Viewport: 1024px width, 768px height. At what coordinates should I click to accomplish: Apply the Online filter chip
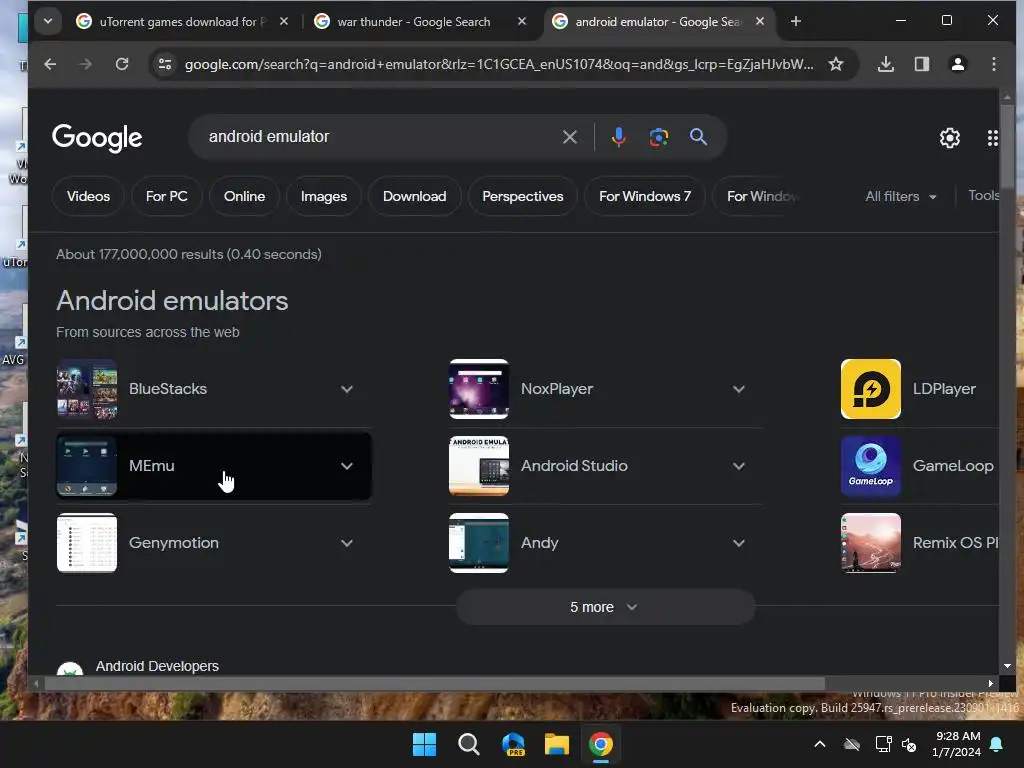[x=244, y=196]
